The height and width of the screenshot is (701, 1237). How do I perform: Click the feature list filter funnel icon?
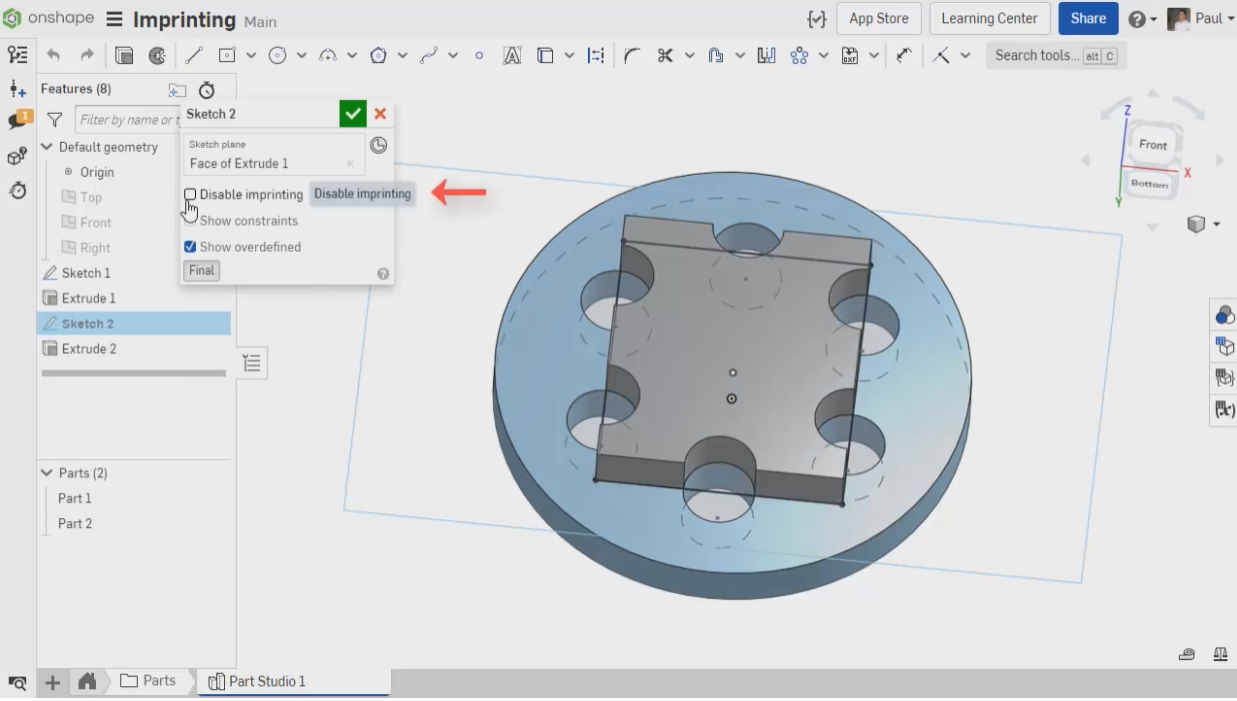click(56, 121)
